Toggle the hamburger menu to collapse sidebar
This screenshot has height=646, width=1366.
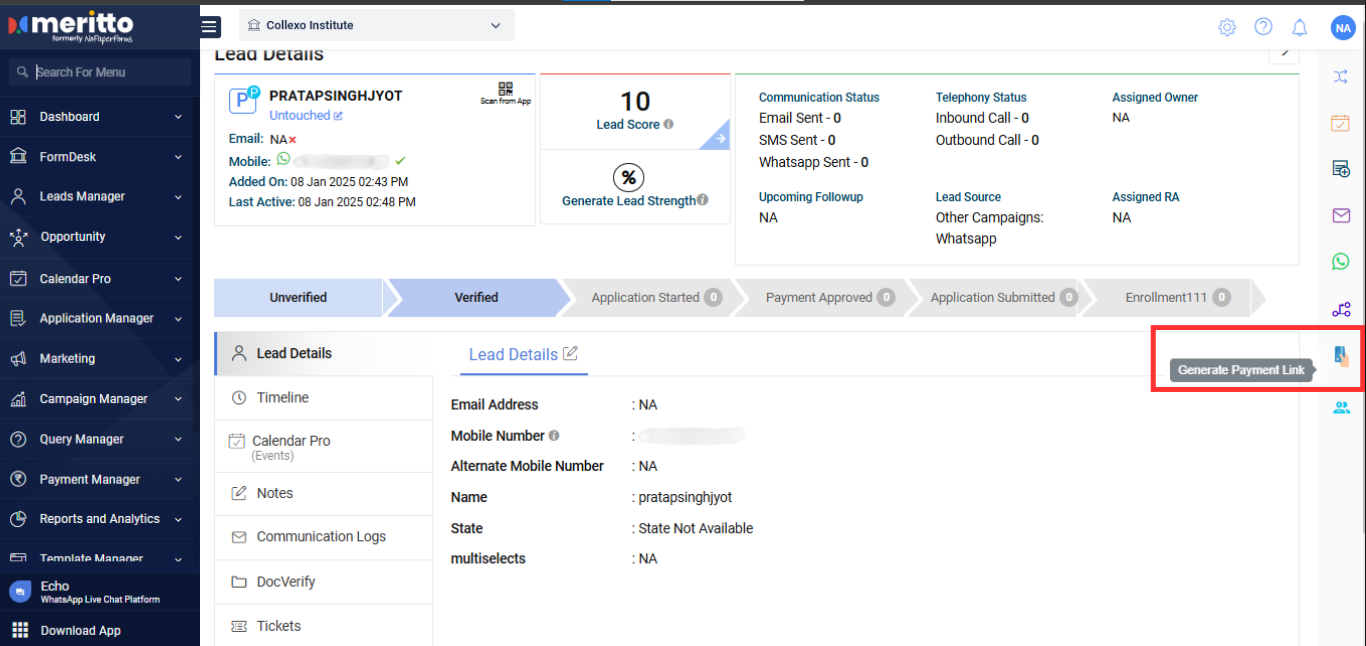point(210,27)
